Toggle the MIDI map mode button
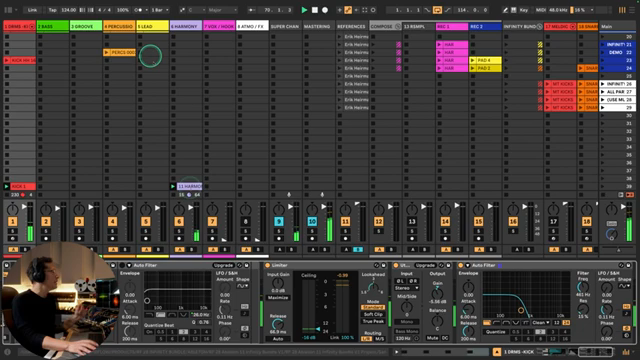Screen dimensions: 640x360 tap(541, 10)
